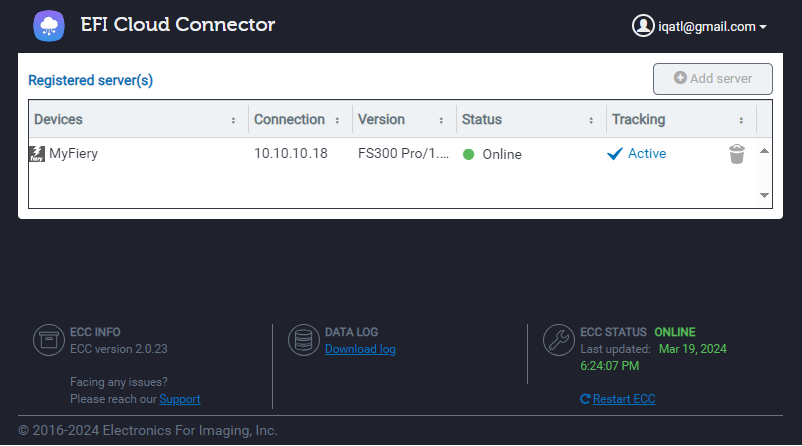Click the ONLINE ECC status text
This screenshot has height=446, width=802.
pos(675,332)
